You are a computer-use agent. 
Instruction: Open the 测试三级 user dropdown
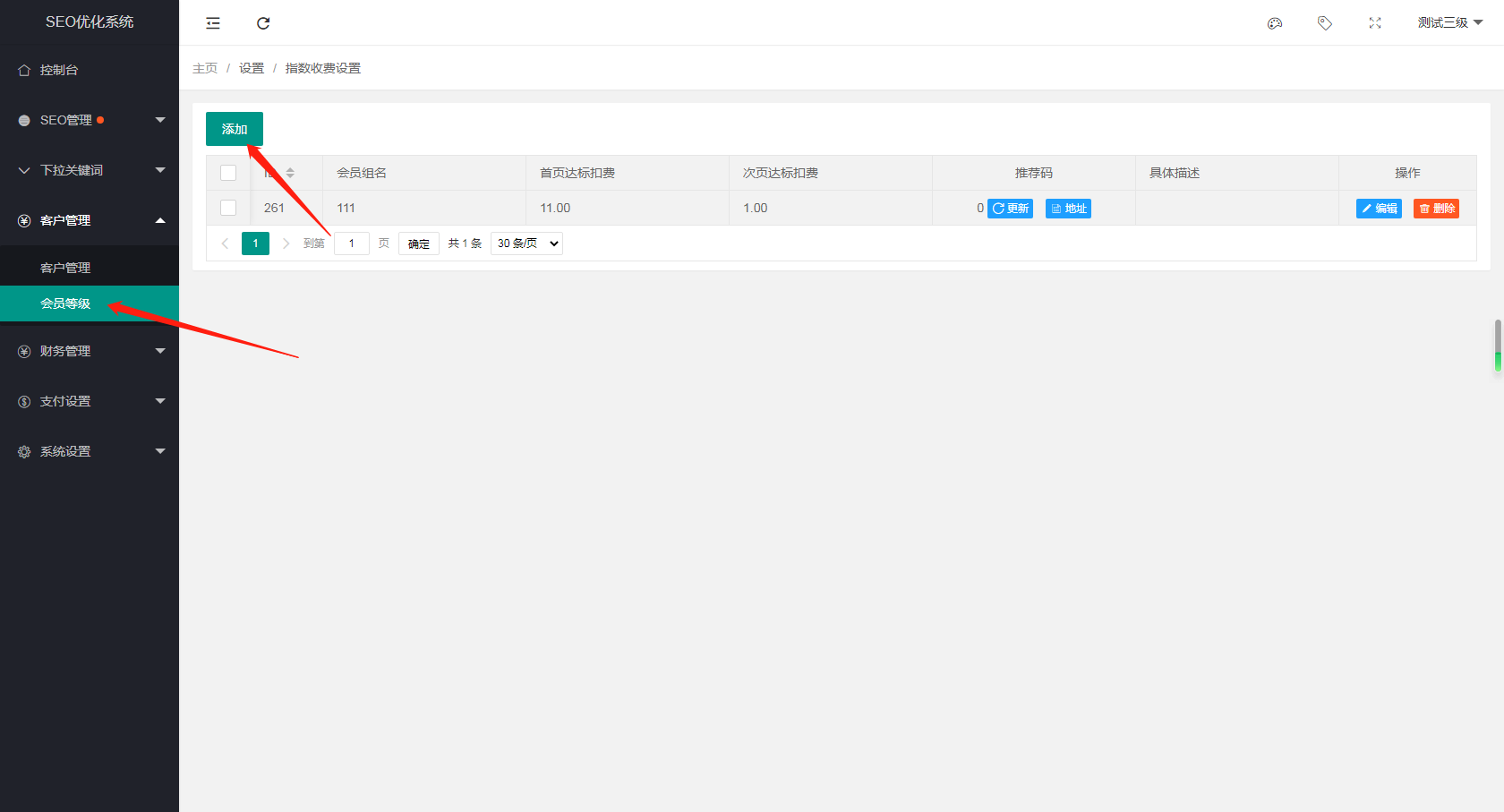click(1449, 23)
